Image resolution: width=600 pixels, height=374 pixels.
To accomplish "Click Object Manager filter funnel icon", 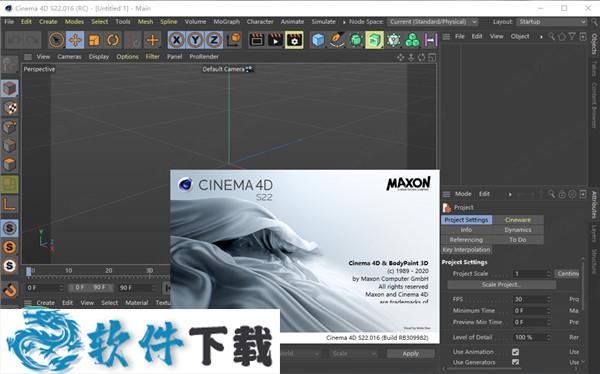I will tap(572, 36).
